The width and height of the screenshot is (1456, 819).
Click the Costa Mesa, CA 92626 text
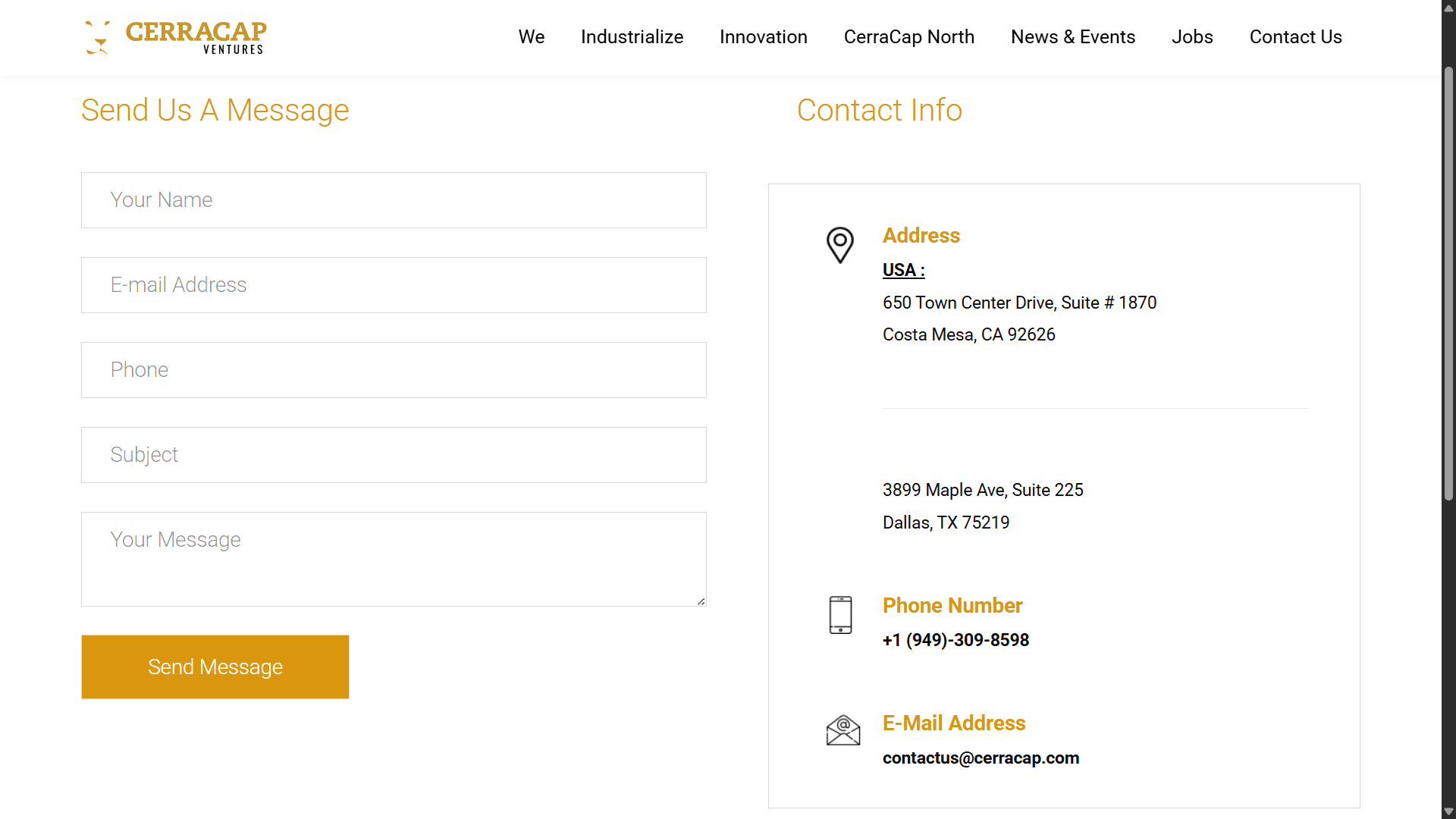[x=968, y=334]
